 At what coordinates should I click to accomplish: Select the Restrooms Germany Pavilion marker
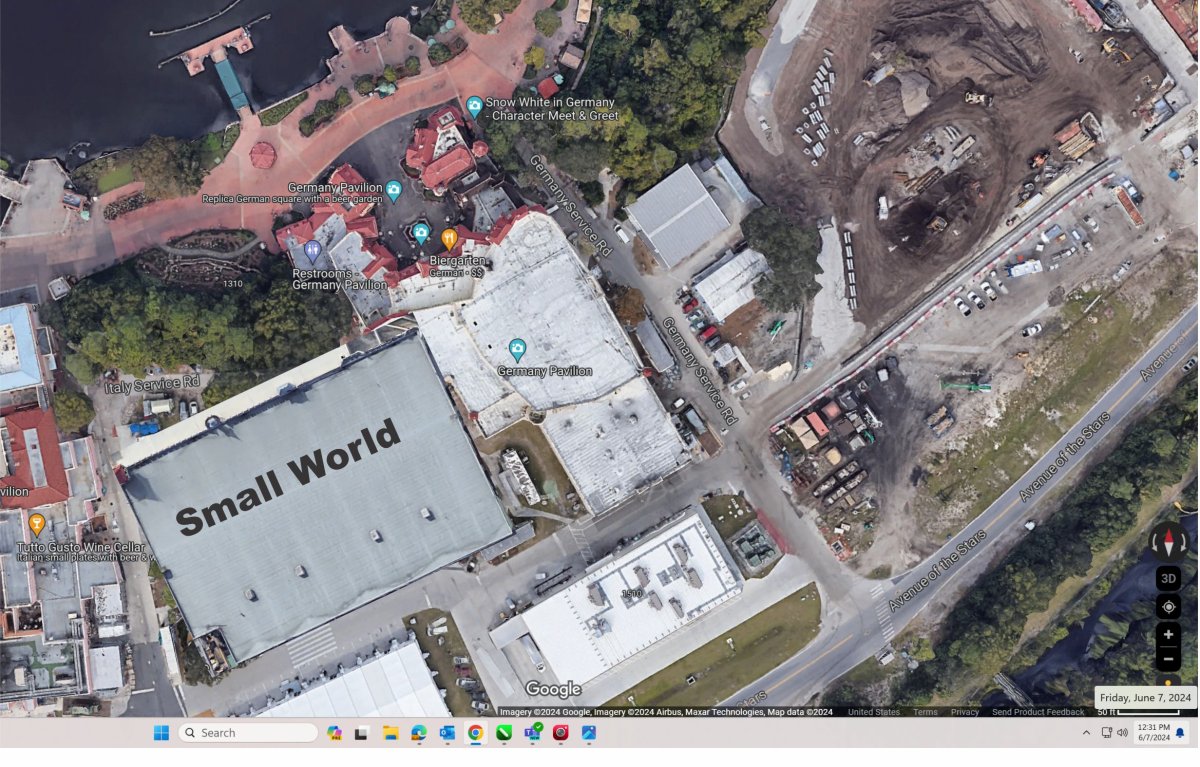312,249
